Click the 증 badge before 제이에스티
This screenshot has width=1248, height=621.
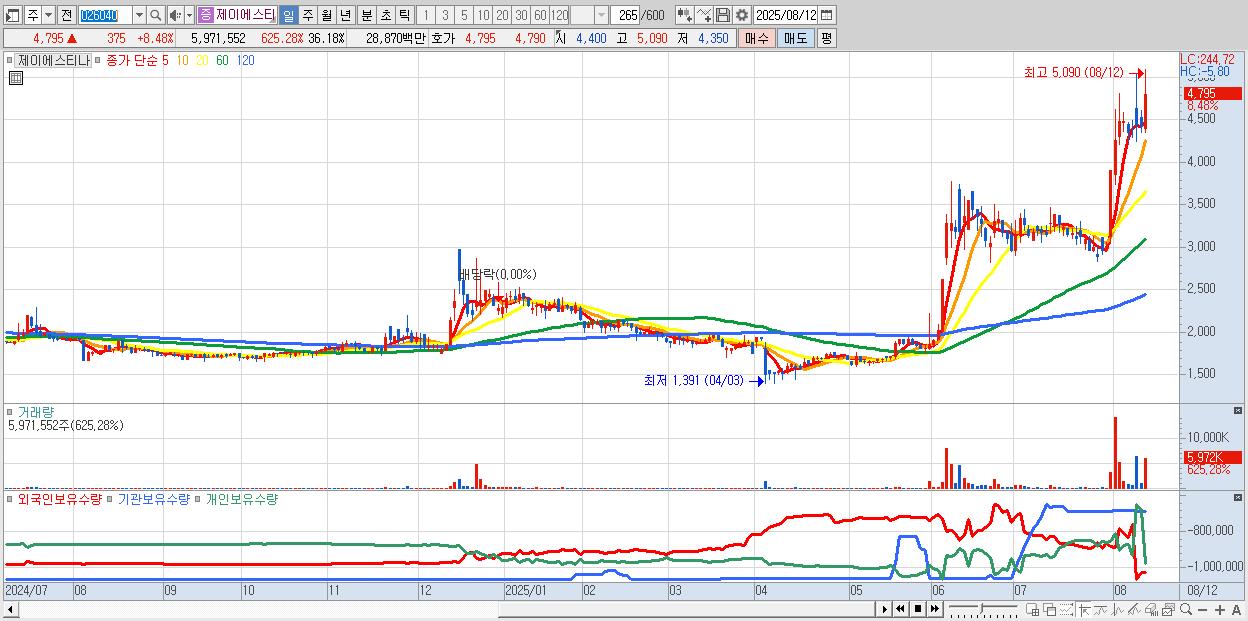coord(205,16)
